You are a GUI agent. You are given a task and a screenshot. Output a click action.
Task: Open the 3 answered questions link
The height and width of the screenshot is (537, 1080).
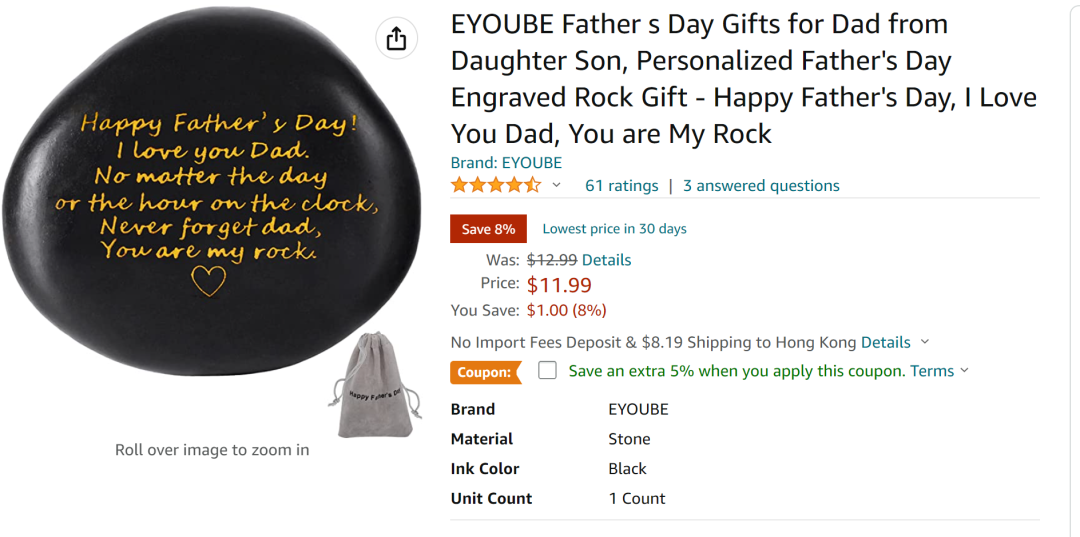[761, 186]
